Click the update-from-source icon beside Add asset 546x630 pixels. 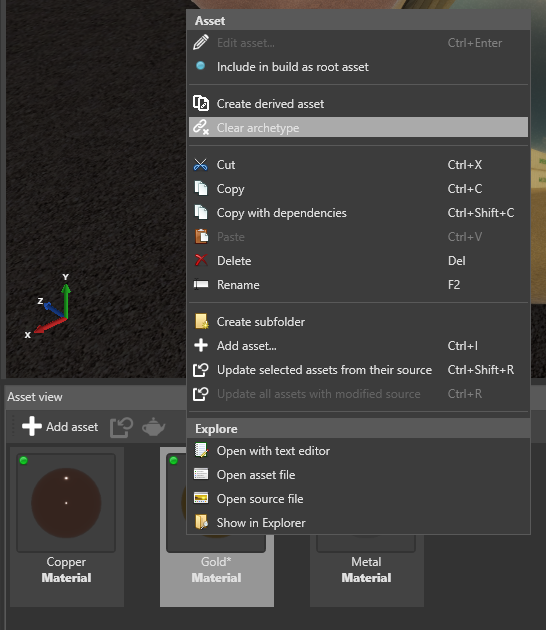coord(121,427)
